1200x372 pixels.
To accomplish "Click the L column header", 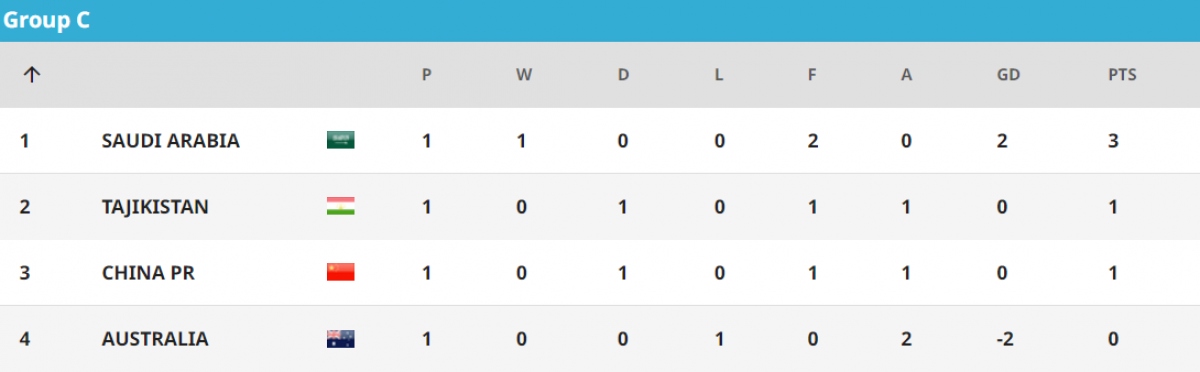I will (718, 75).
